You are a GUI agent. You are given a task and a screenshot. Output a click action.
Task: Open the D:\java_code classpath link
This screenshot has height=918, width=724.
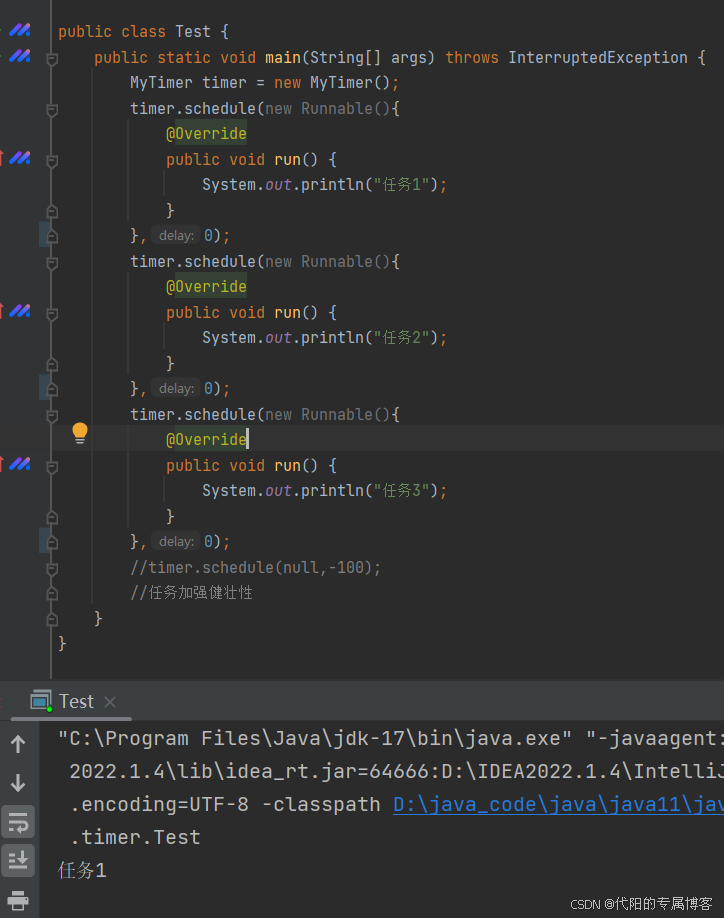(x=558, y=804)
